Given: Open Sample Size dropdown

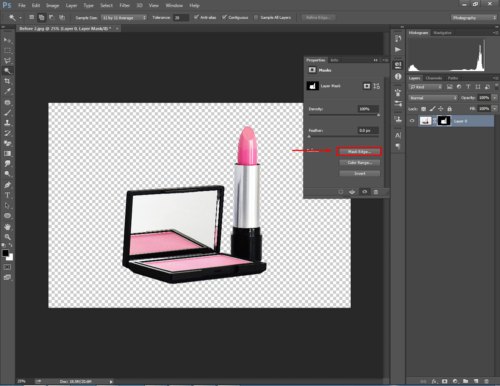Looking at the screenshot, I should point(124,17).
